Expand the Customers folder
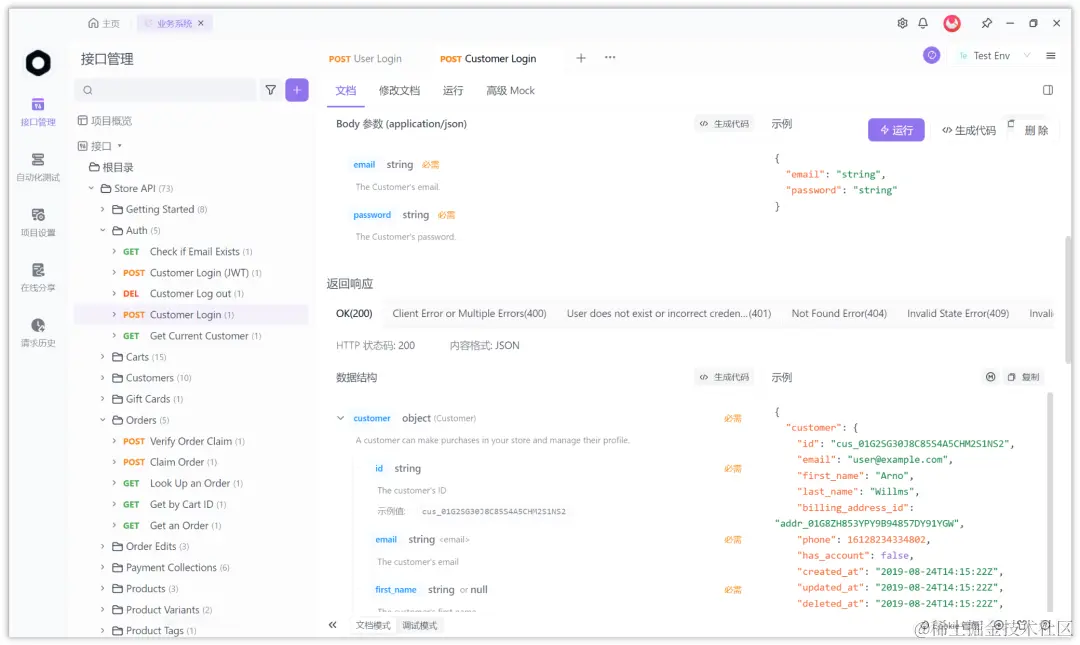1080x645 pixels. point(103,378)
